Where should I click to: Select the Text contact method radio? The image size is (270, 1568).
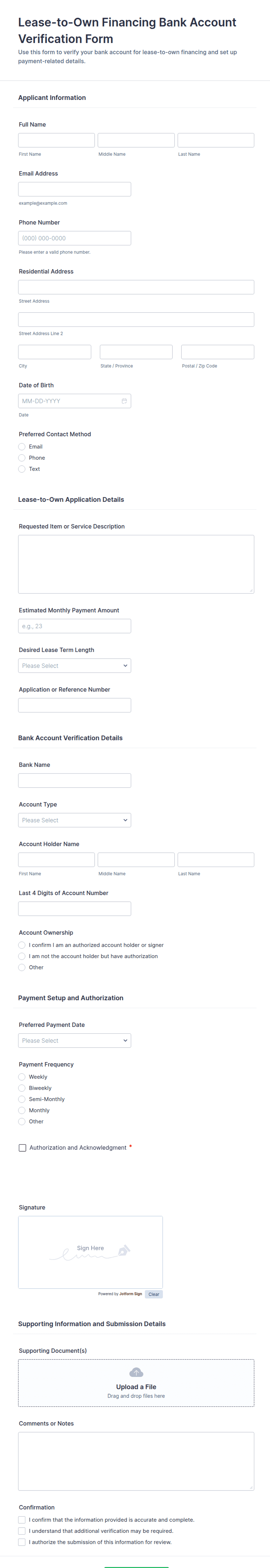[22, 469]
